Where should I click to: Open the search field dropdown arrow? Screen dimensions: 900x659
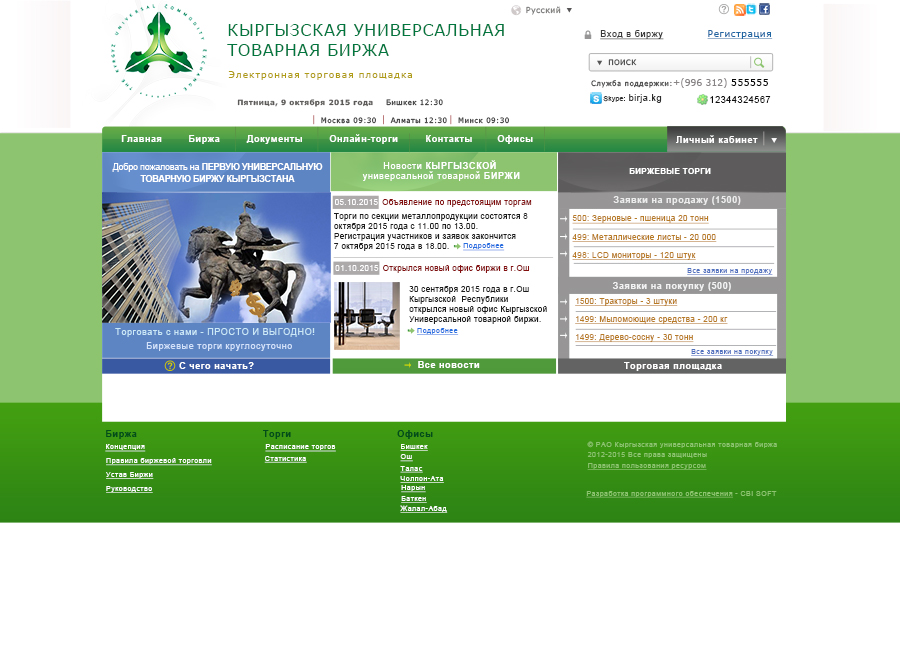[x=599, y=63]
